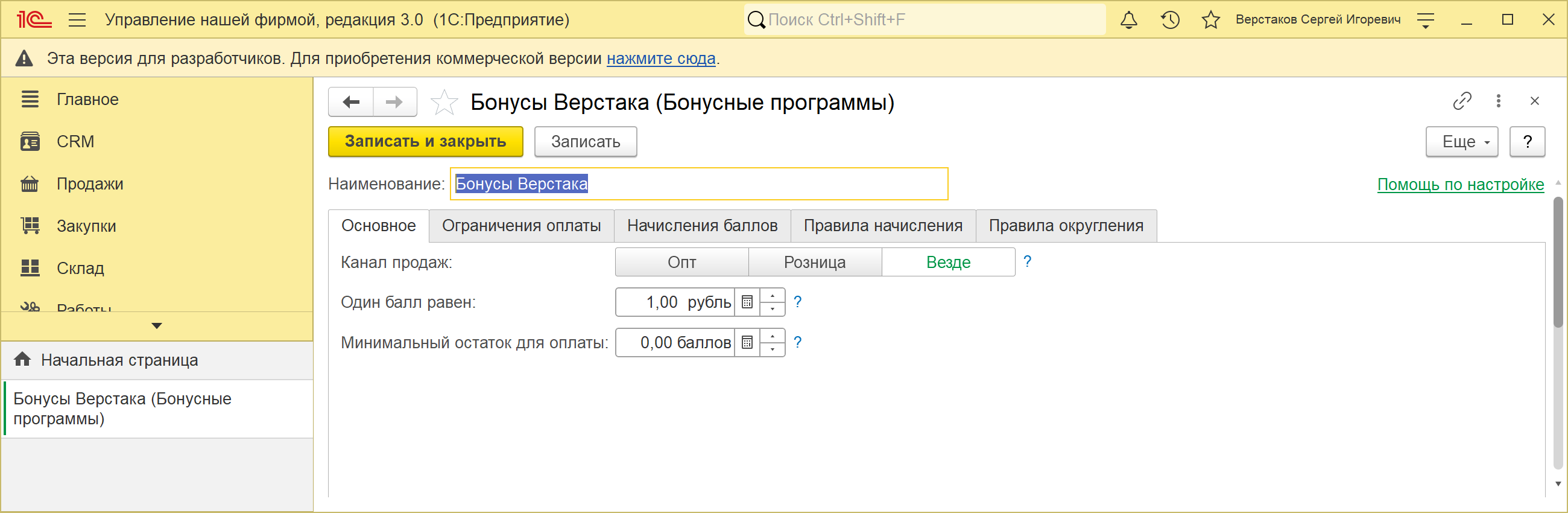Click the warning triangle icon

(x=24, y=59)
